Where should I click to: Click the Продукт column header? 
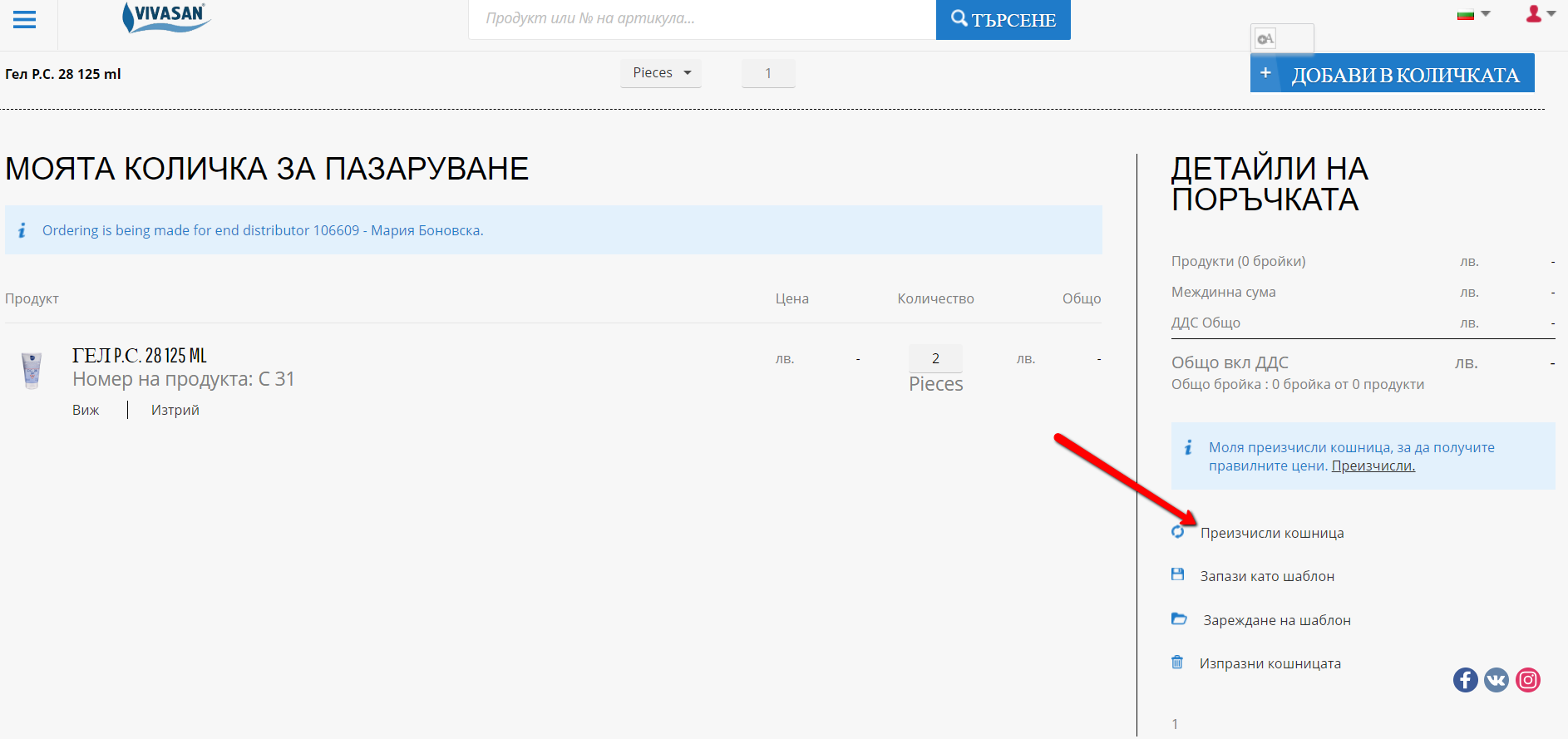click(x=32, y=298)
